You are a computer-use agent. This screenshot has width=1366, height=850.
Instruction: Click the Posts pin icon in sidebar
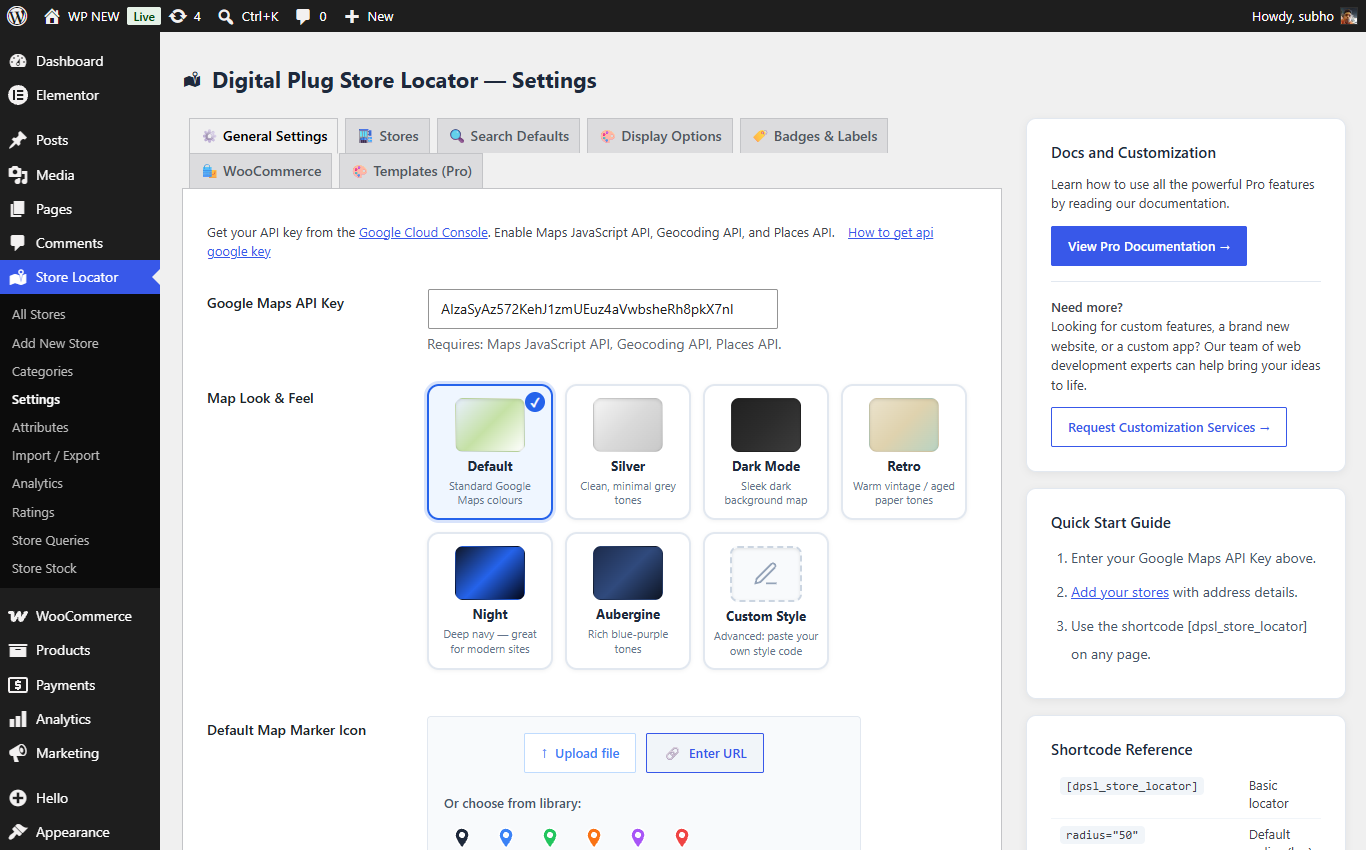tap(18, 140)
